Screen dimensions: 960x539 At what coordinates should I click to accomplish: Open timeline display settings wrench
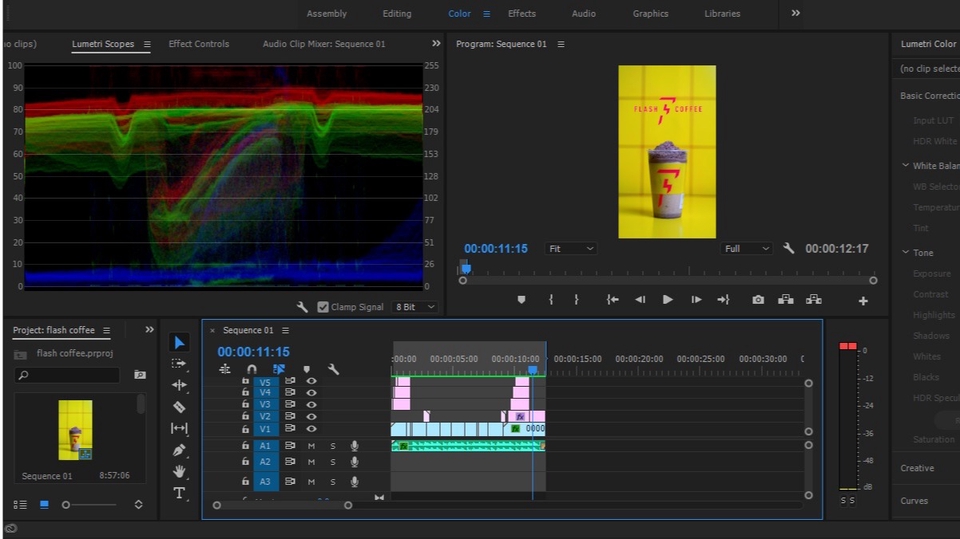[x=333, y=369]
